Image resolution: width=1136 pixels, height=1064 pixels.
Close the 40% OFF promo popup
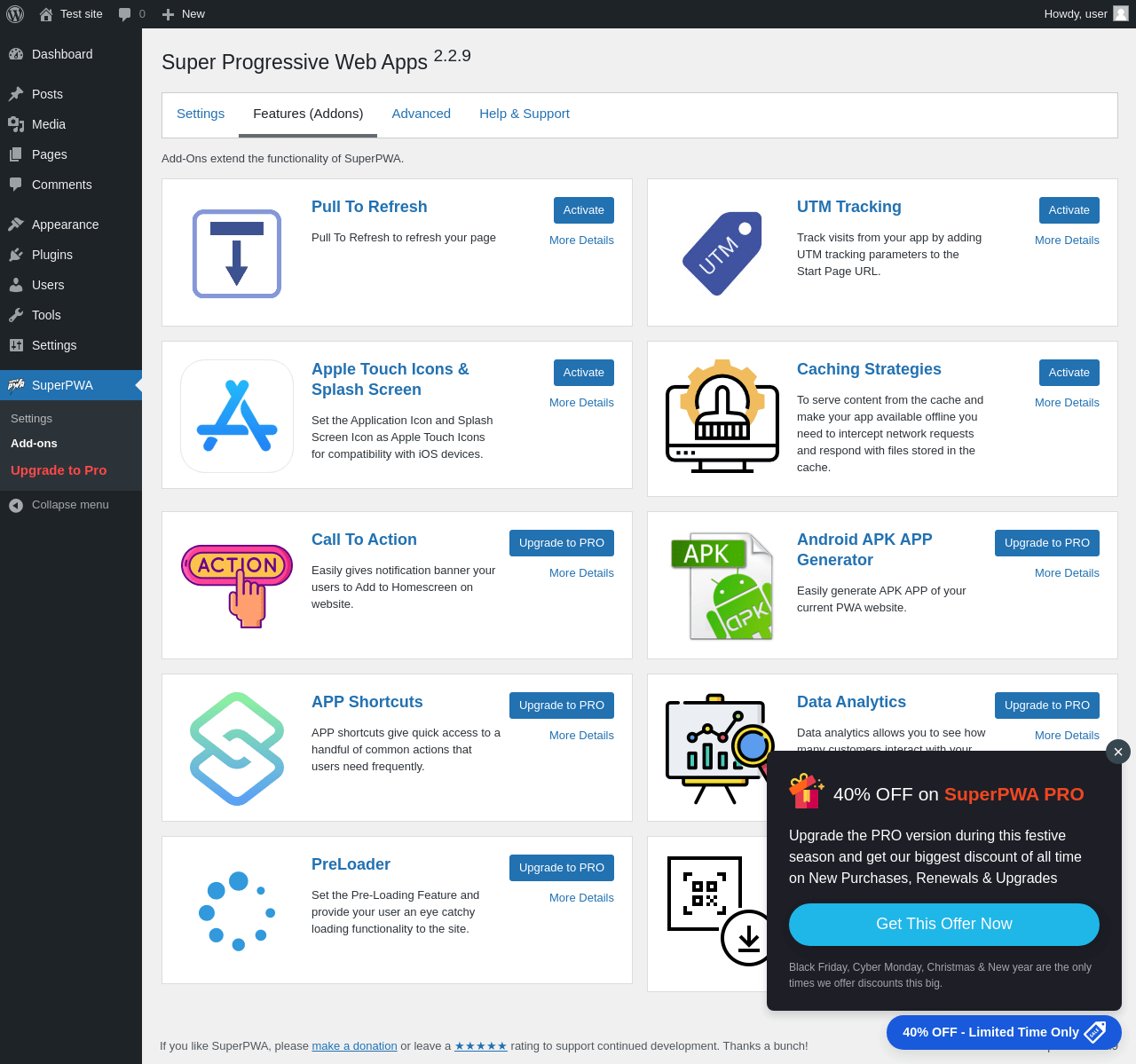pyautogui.click(x=1118, y=752)
